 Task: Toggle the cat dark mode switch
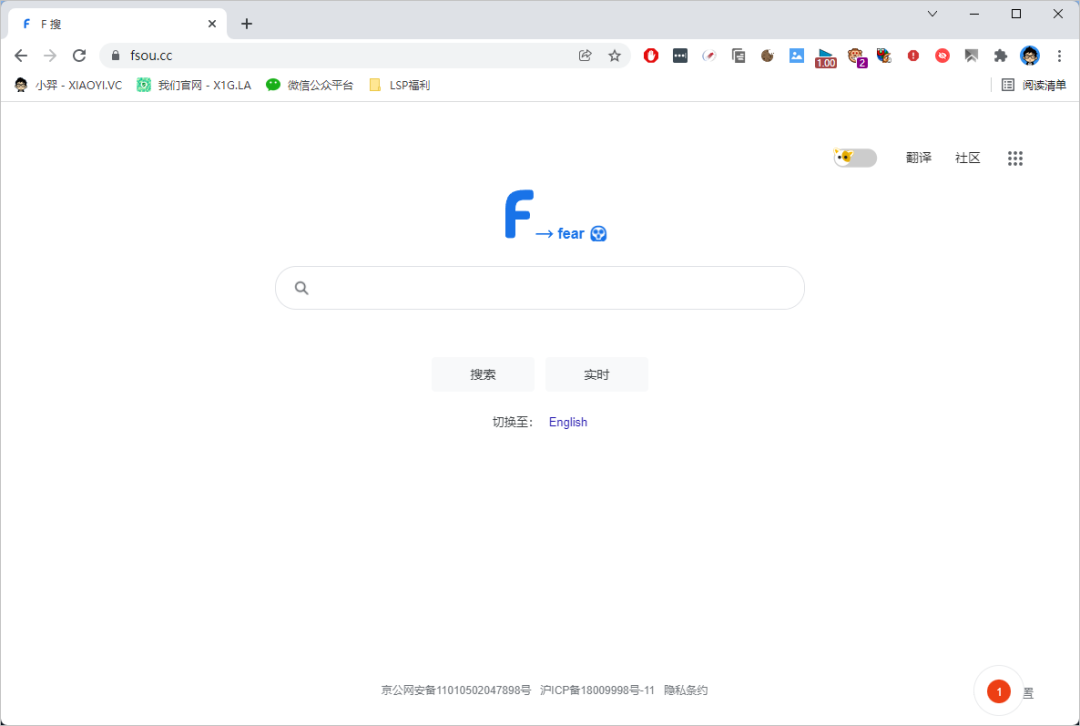[855, 158]
